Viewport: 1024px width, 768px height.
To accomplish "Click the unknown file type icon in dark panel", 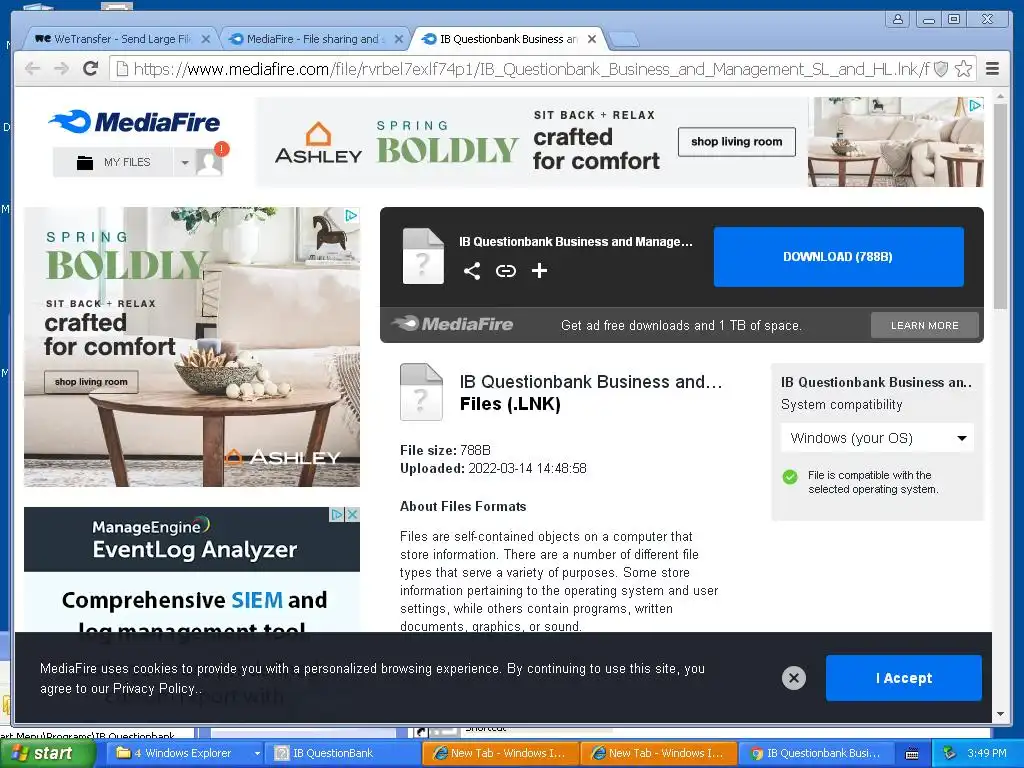I will 423,256.
